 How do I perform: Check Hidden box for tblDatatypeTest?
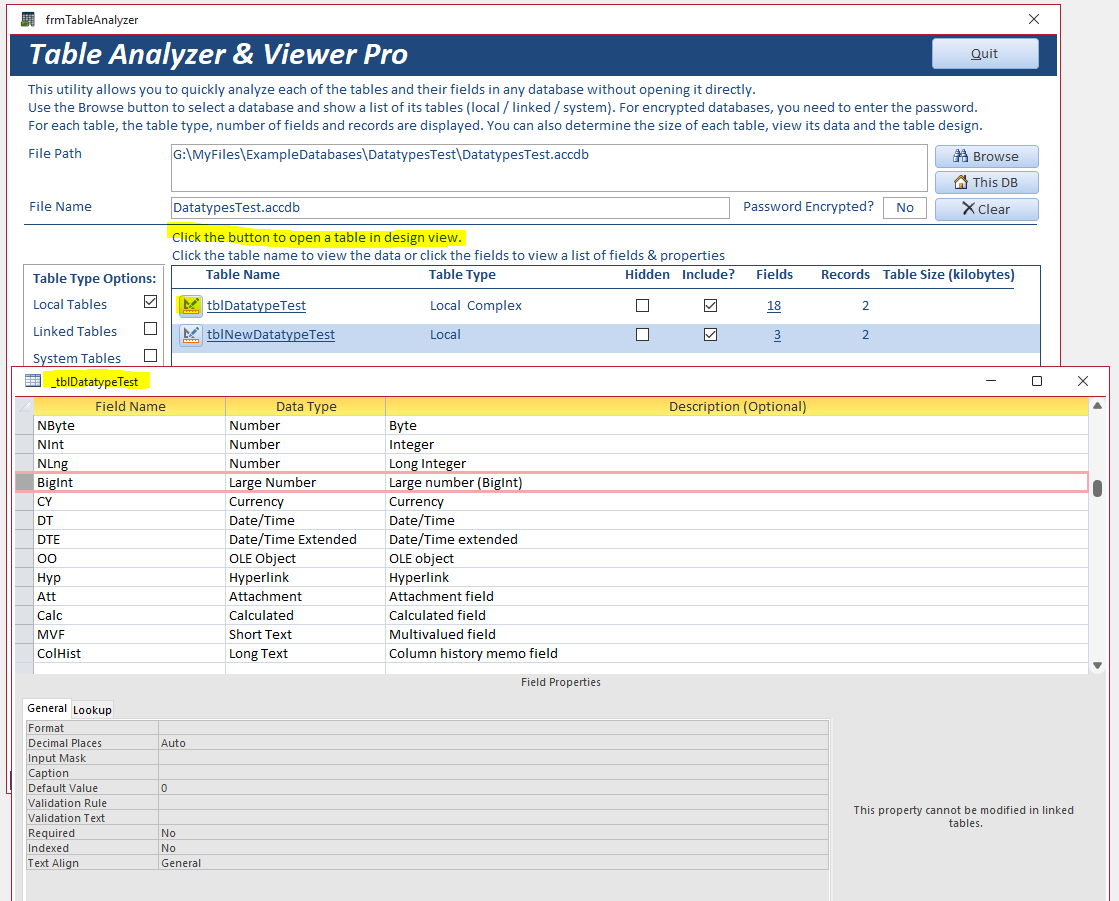[x=642, y=305]
